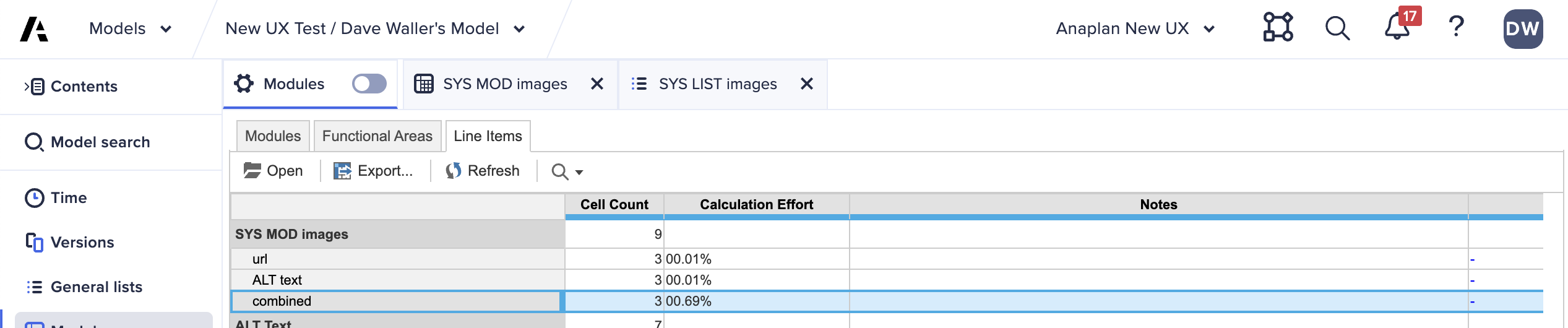Select the ALT text line item row

point(398,280)
